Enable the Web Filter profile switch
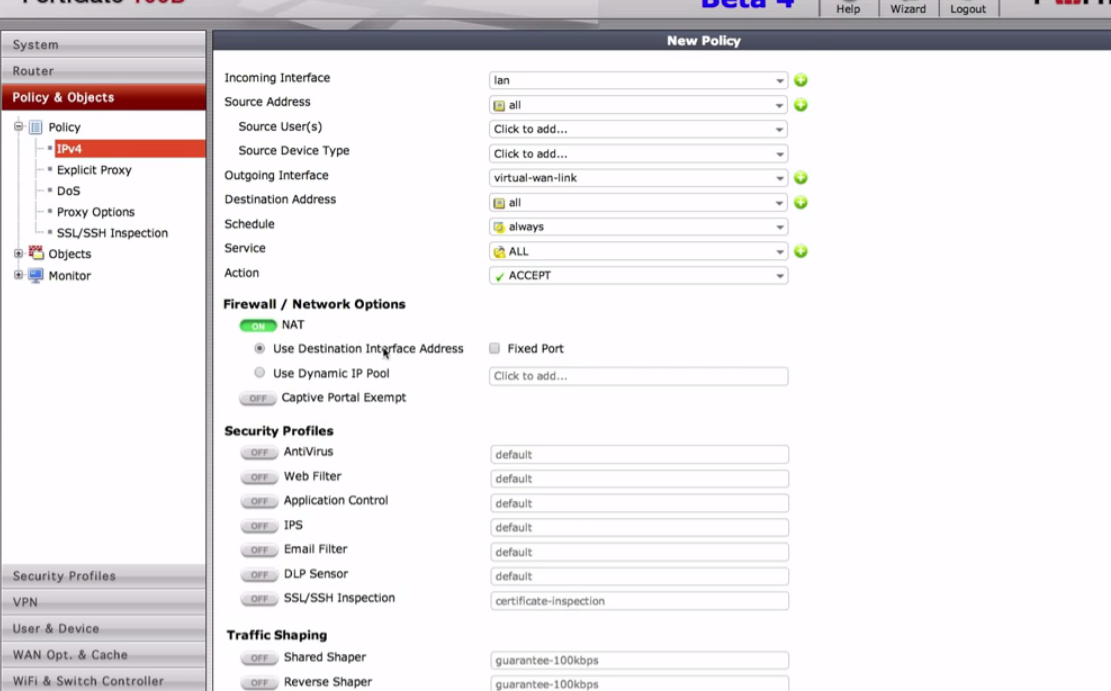This screenshot has width=1111, height=691. [259, 477]
